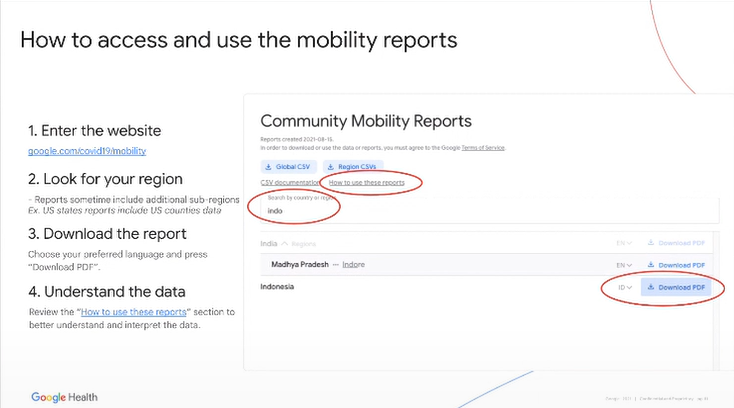Click the slide title 'How to access and use the mobility reports'
Image resolution: width=734 pixels, height=408 pixels.
click(x=239, y=40)
